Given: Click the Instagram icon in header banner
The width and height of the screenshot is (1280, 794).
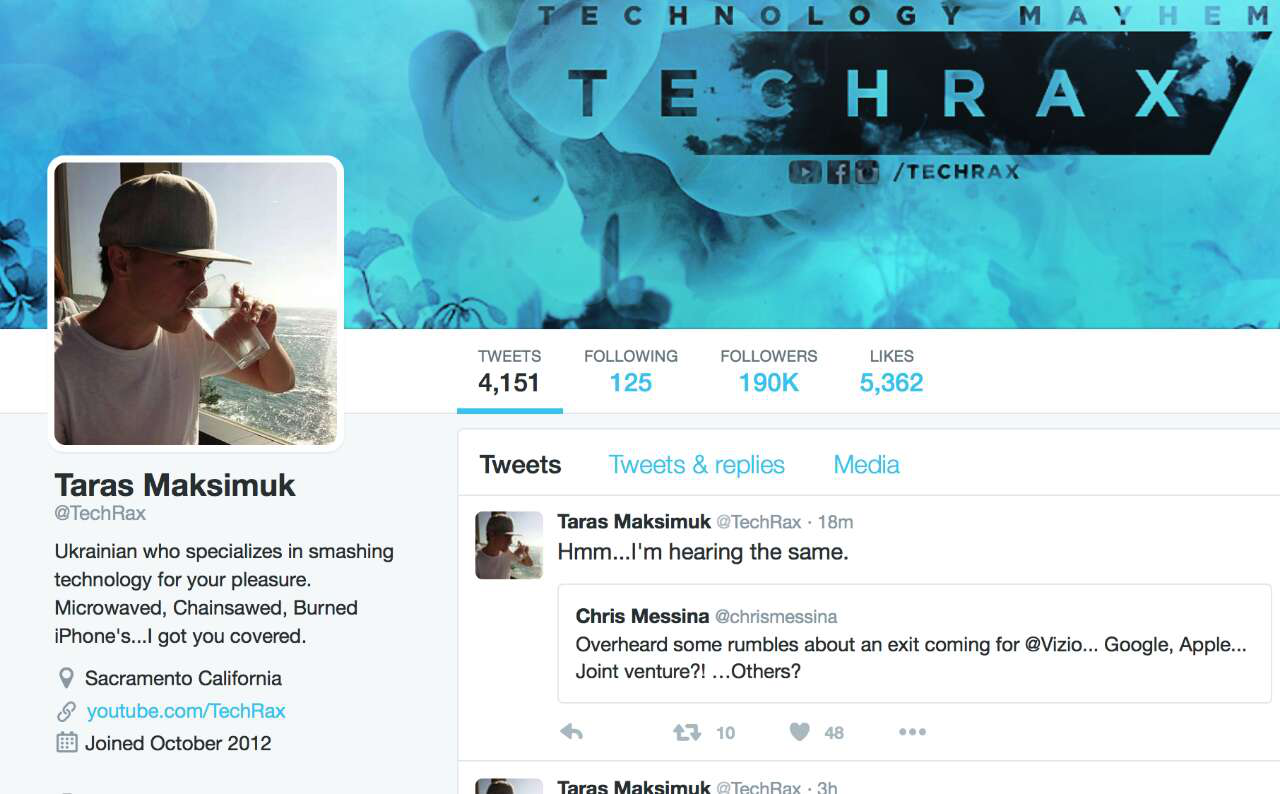Looking at the screenshot, I should 867,172.
